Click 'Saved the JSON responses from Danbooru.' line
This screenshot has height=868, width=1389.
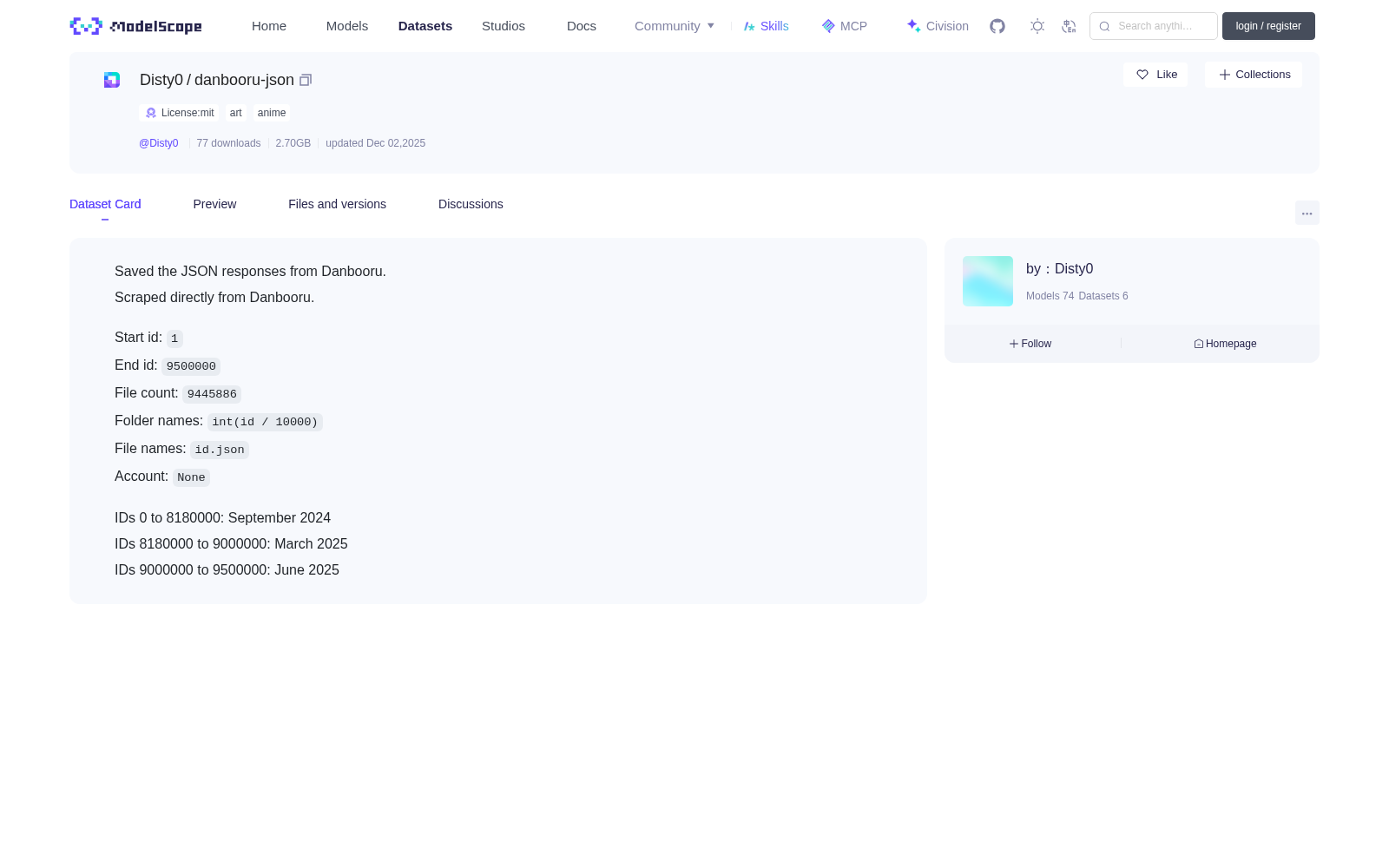point(250,272)
